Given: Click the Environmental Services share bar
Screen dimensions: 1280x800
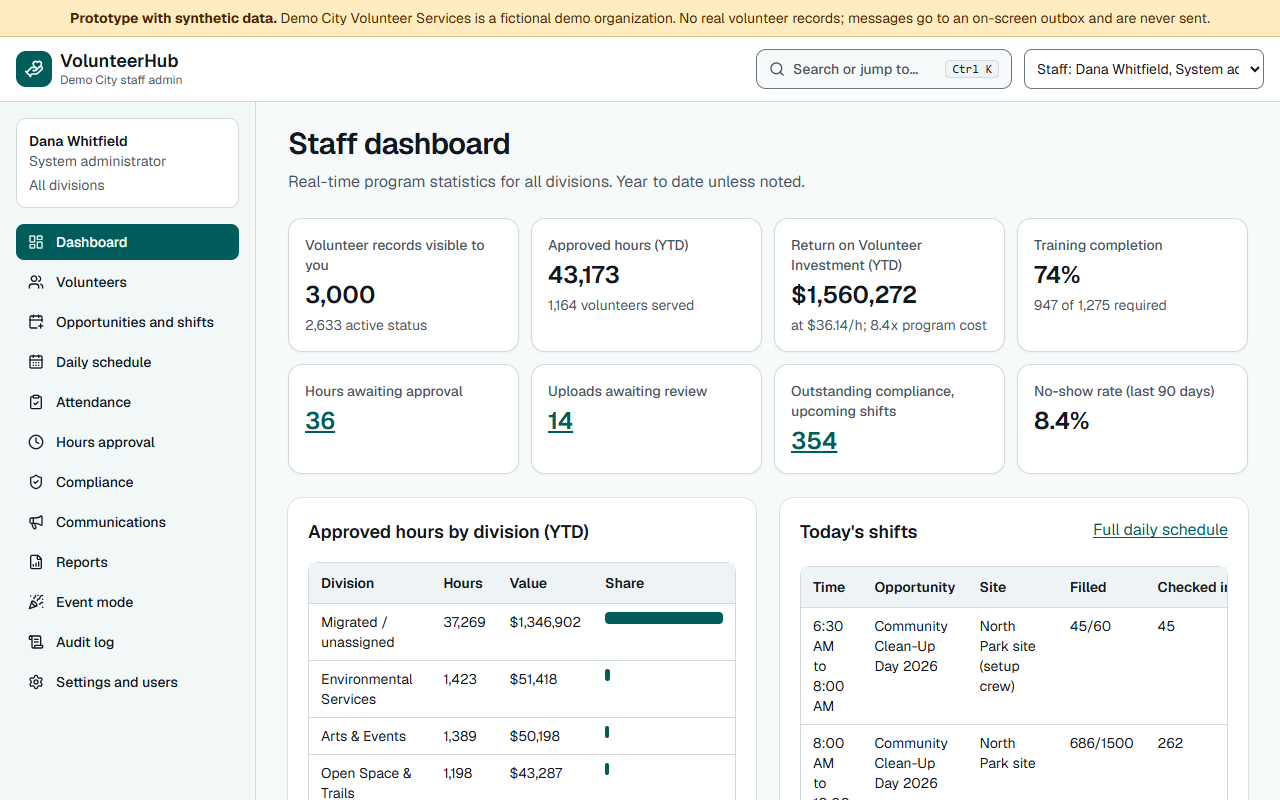Looking at the screenshot, I should 607,675.
